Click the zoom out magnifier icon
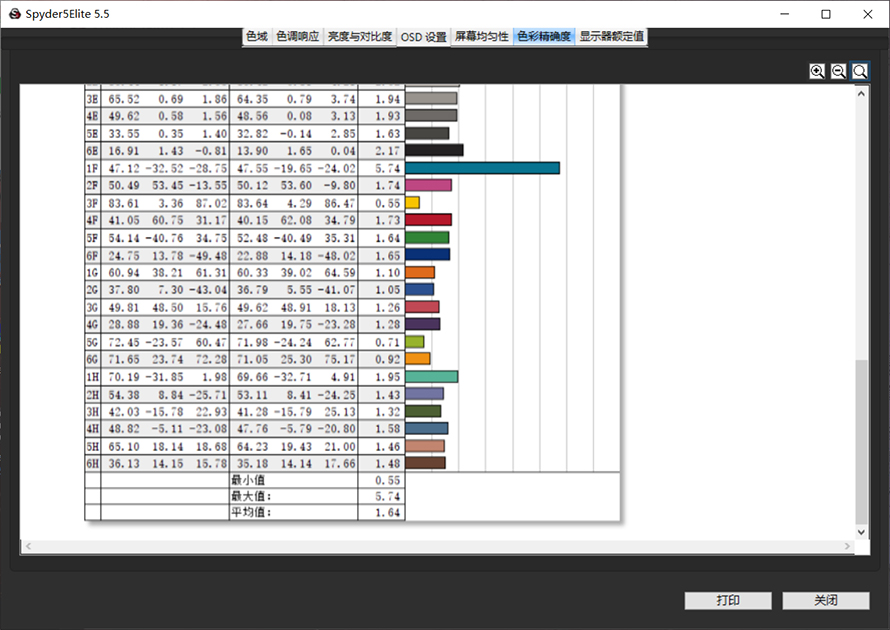Image resolution: width=890 pixels, height=630 pixels. [x=839, y=71]
